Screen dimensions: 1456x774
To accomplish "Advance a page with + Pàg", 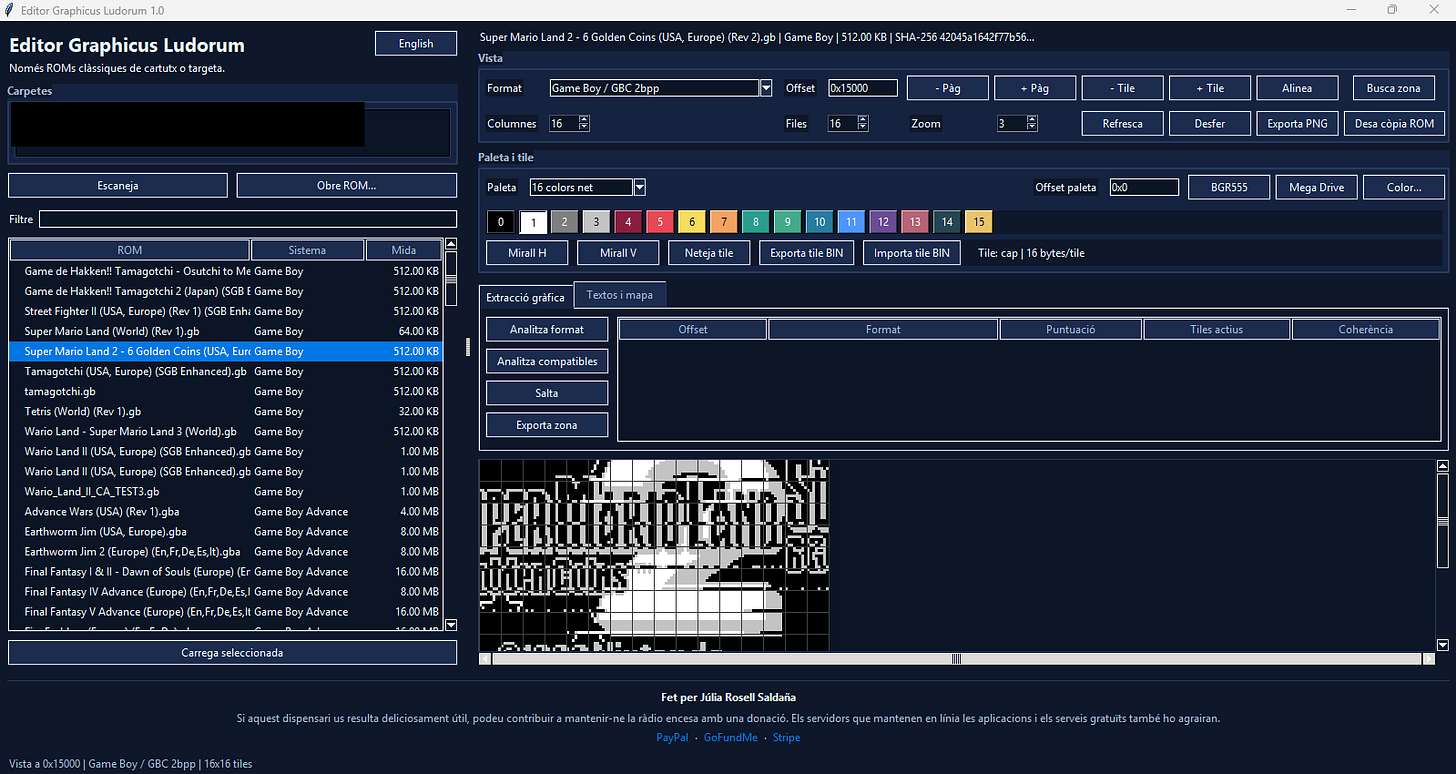I will coord(1035,88).
